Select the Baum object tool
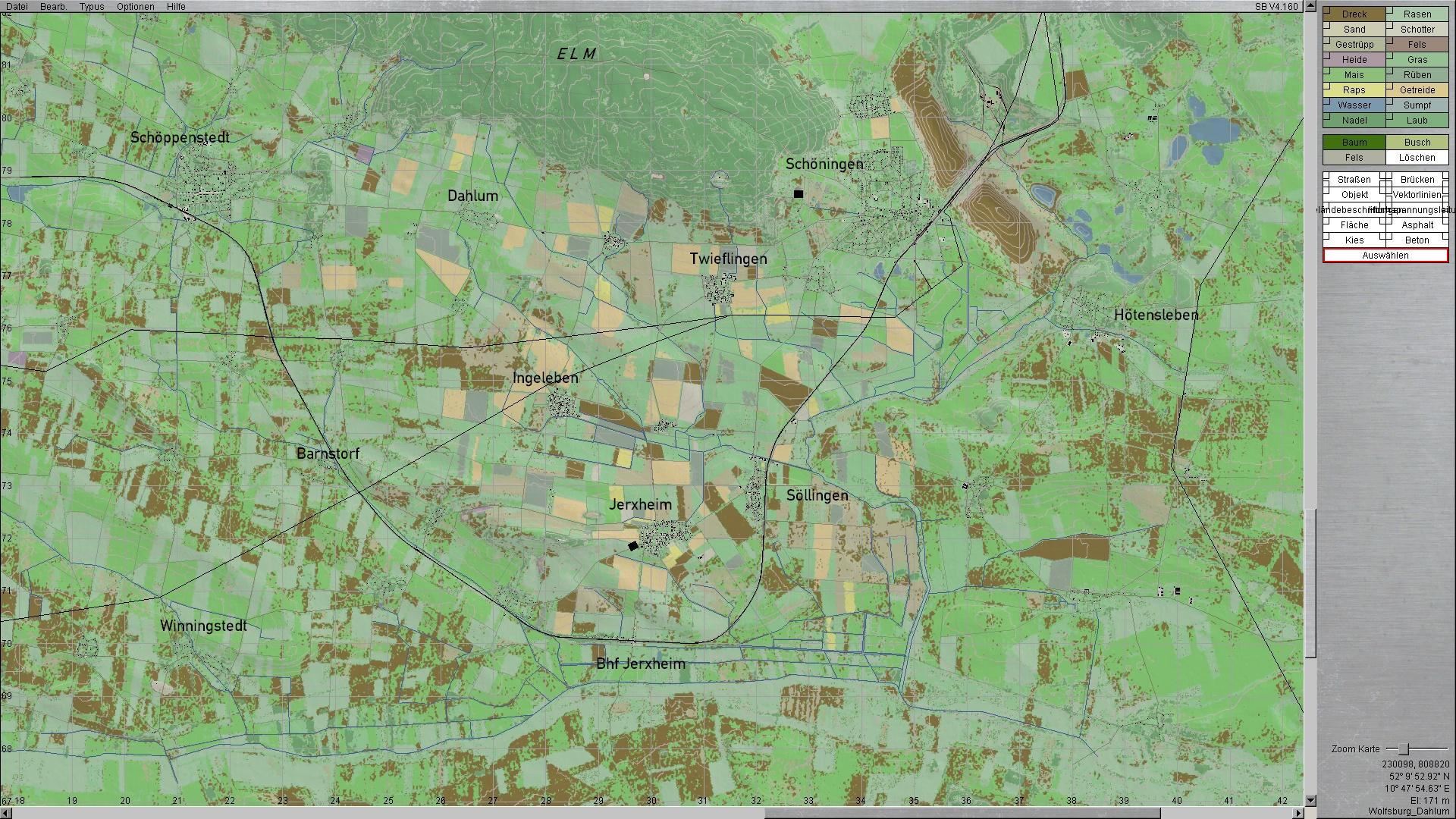Image resolution: width=1456 pixels, height=819 pixels. pyautogui.click(x=1354, y=143)
